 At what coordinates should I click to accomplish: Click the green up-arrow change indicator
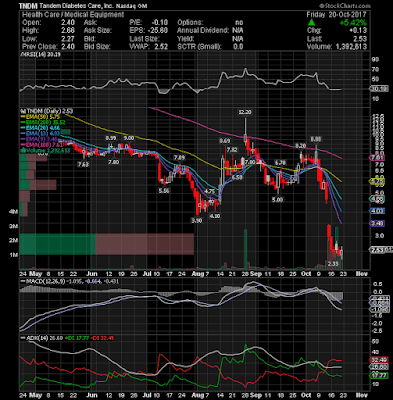(x=311, y=22)
